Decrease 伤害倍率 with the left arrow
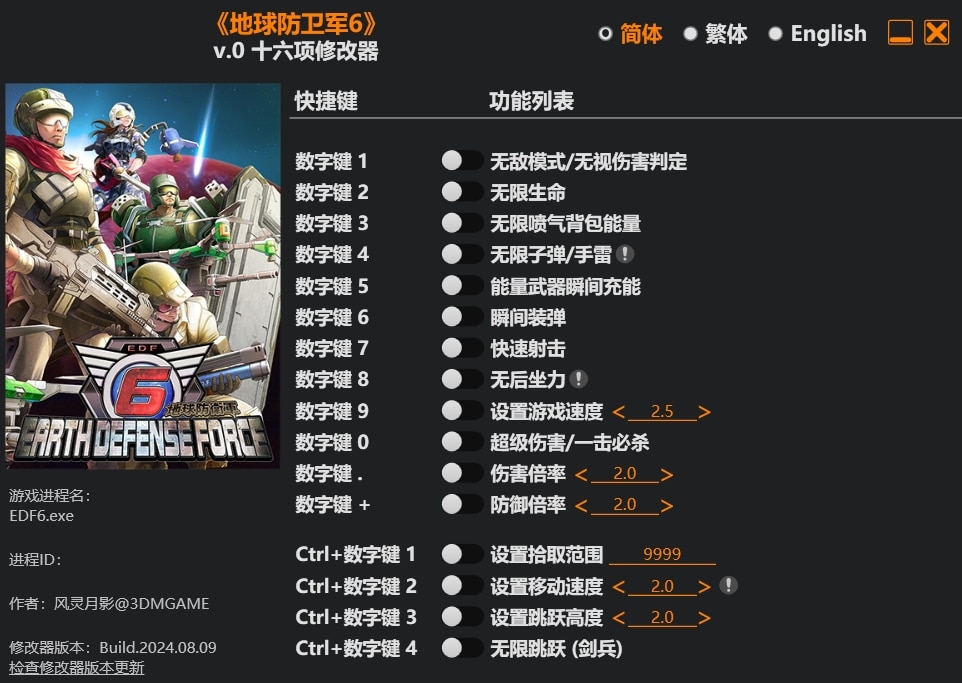This screenshot has height=683, width=962. (582, 474)
